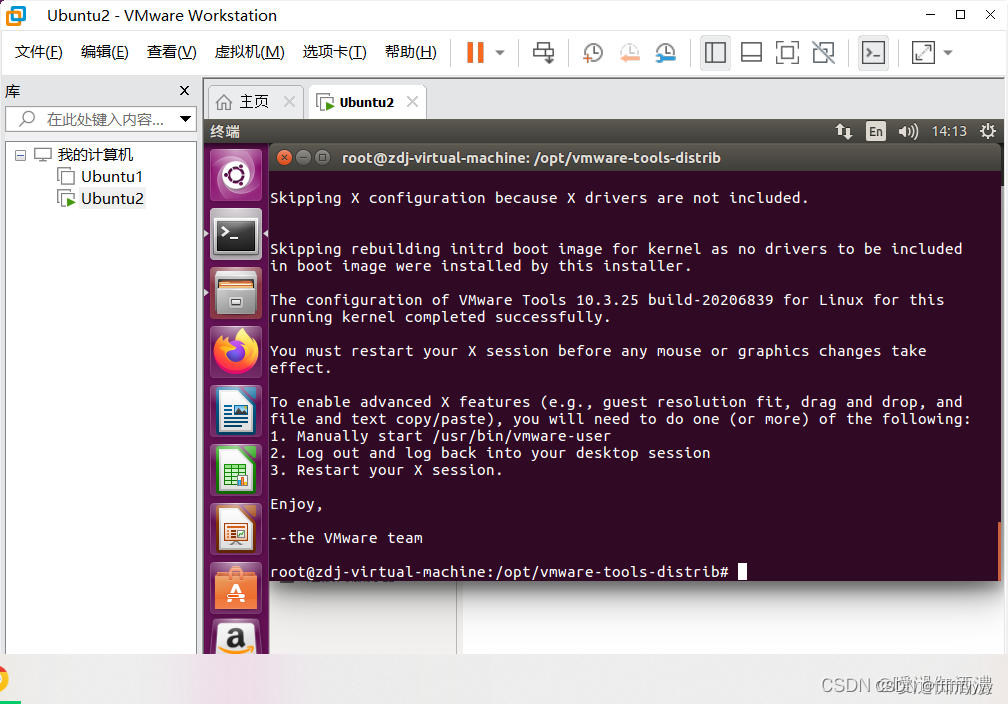Screen dimensions: 1008x704
Task: Click the VMware Workstation app icon
Action: pos(16,15)
